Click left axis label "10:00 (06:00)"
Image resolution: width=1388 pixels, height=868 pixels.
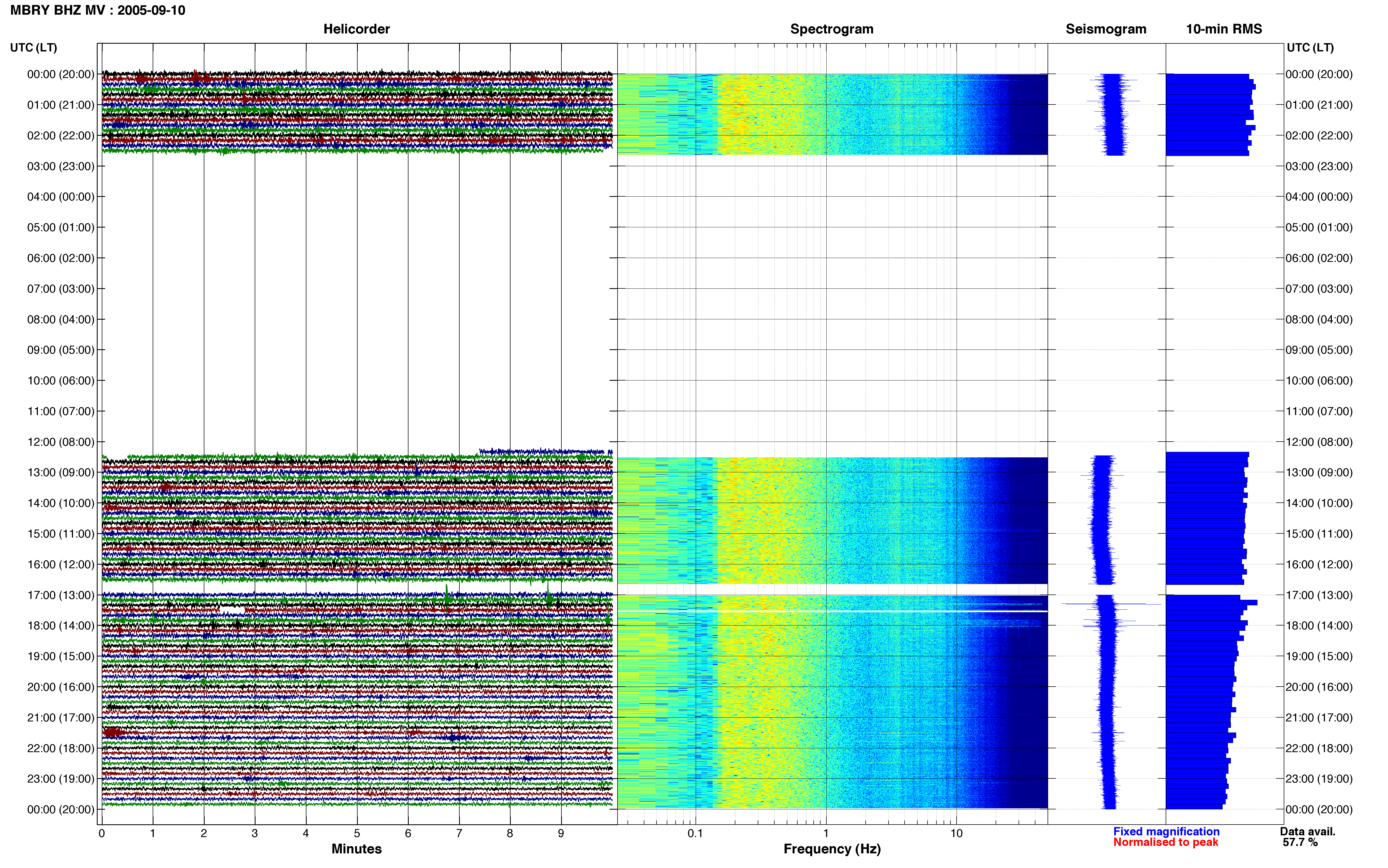61,380
